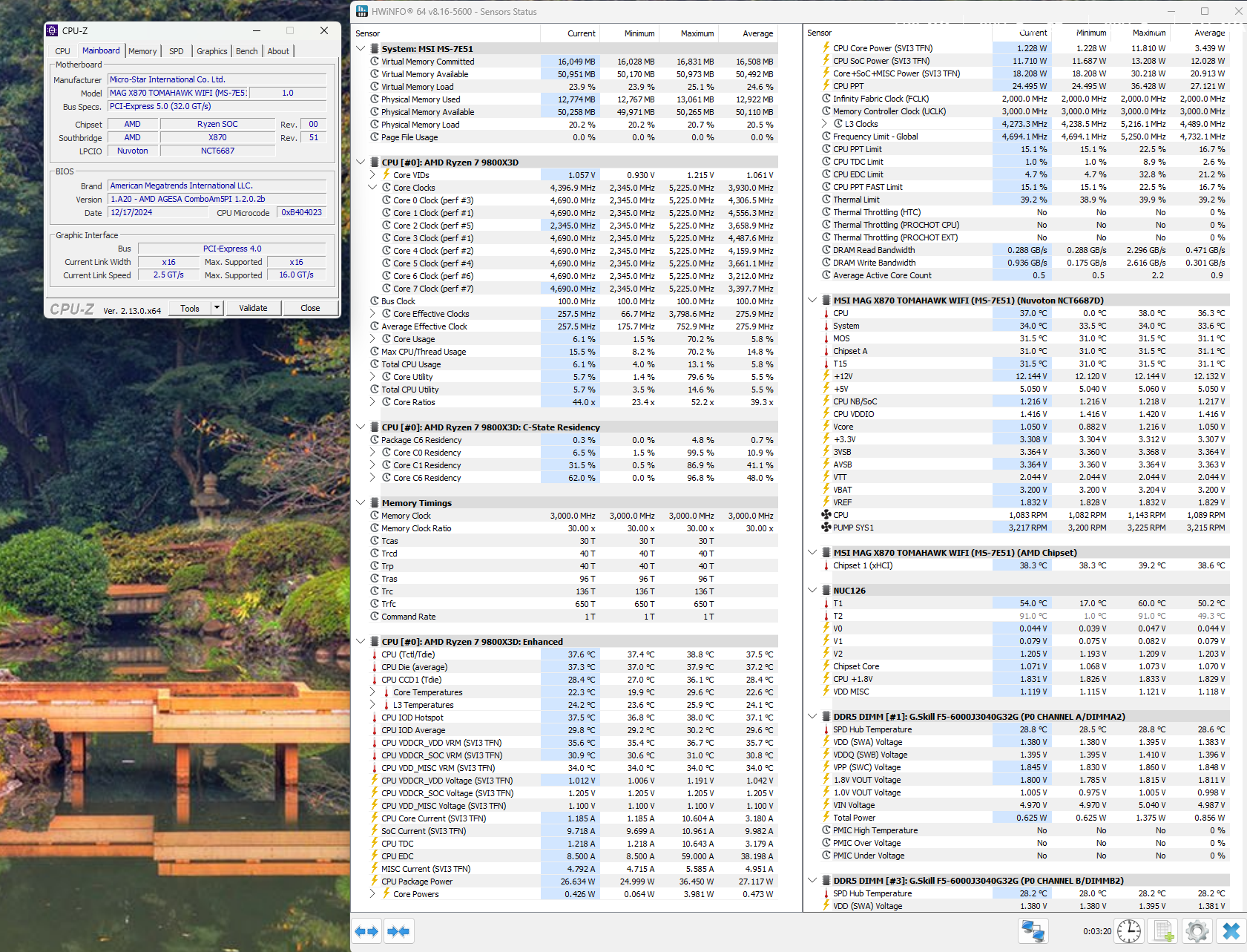The image size is (1247, 952).
Task: Click the lightning icon beside CPU Package Power
Action: tap(375, 882)
